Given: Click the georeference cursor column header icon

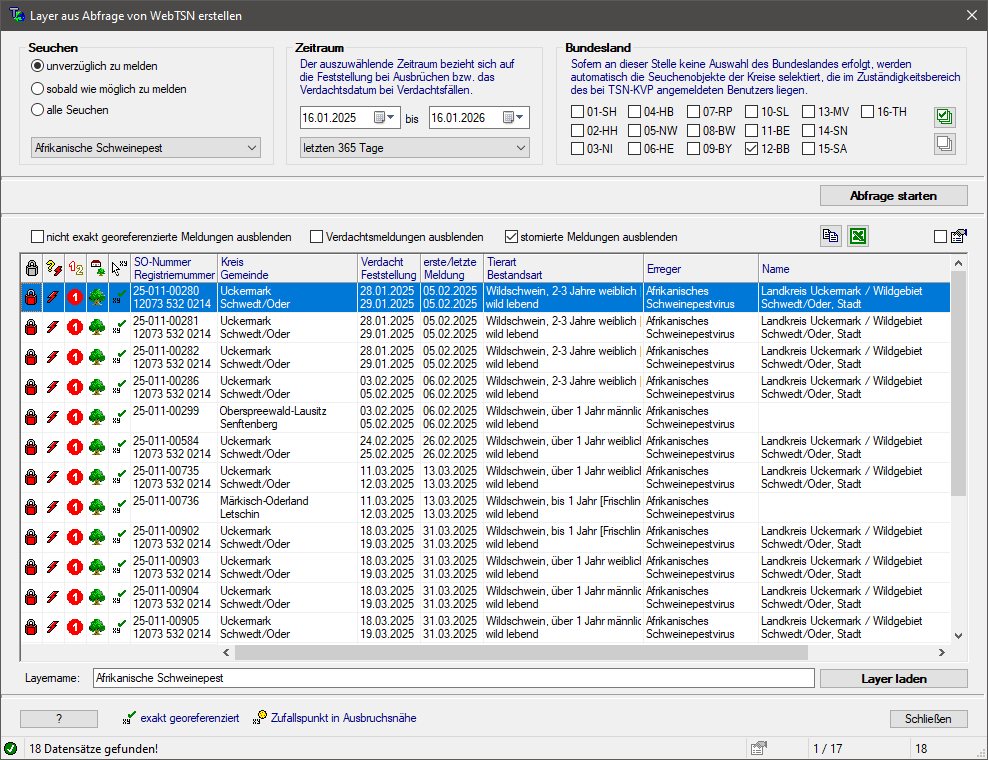Looking at the screenshot, I should point(119,268).
